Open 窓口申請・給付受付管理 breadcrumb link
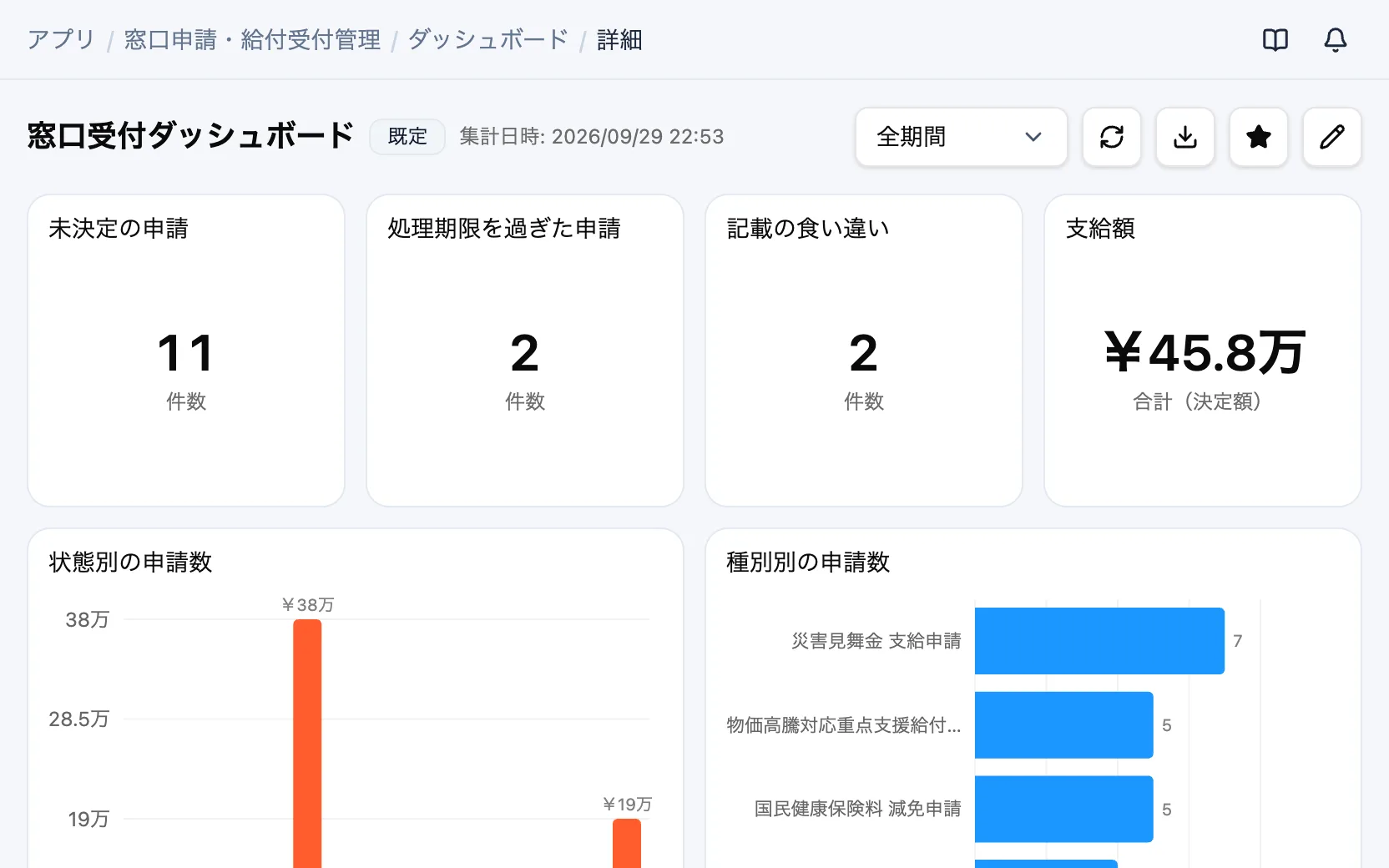 [x=252, y=40]
